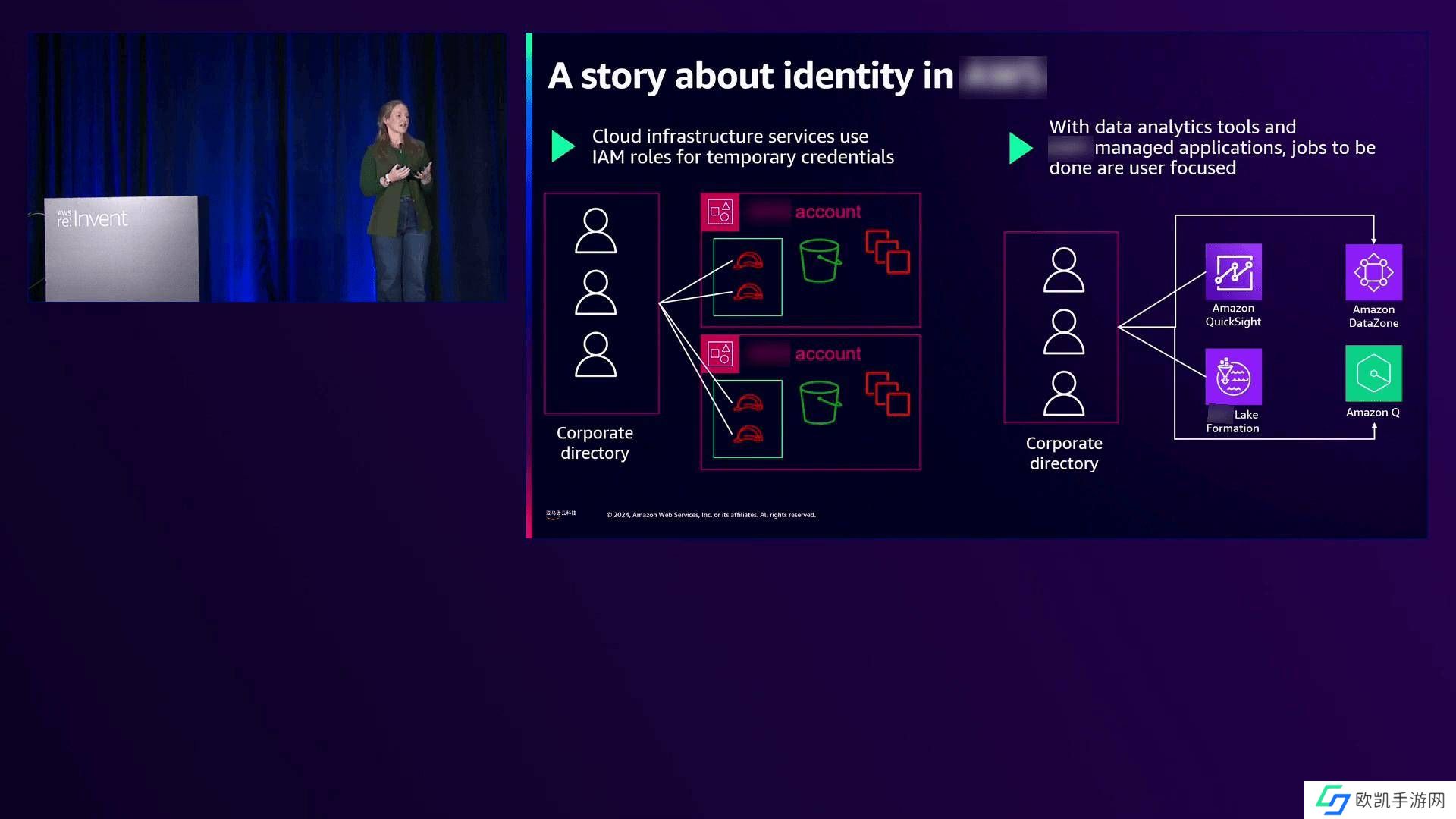Click the pink badge icon in the lower account box
Screen dimensions: 1456x819
(720, 353)
